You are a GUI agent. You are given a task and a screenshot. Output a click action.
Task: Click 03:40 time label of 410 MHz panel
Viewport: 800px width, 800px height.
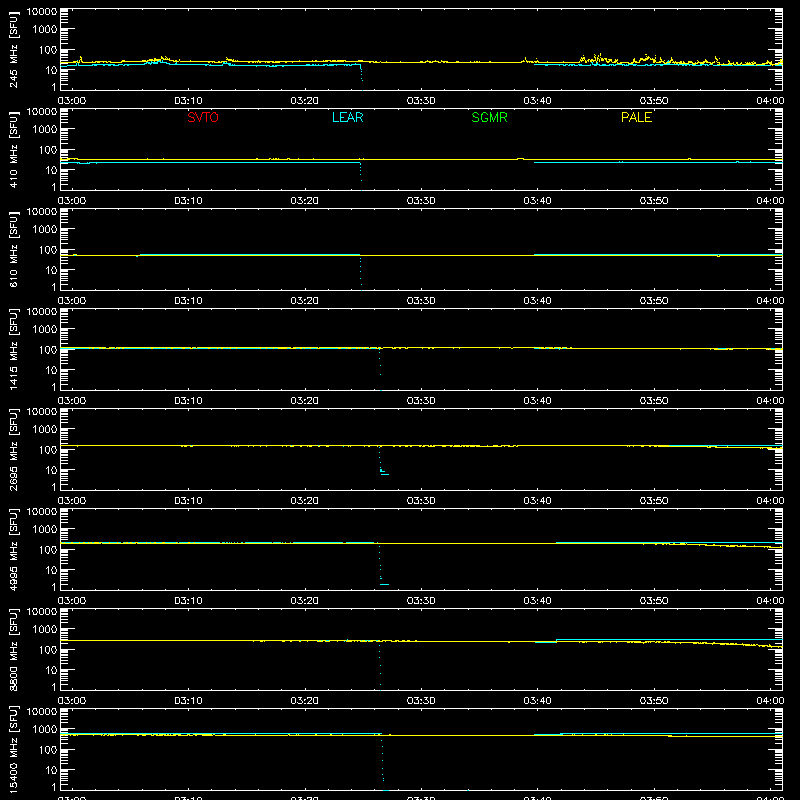537,201
